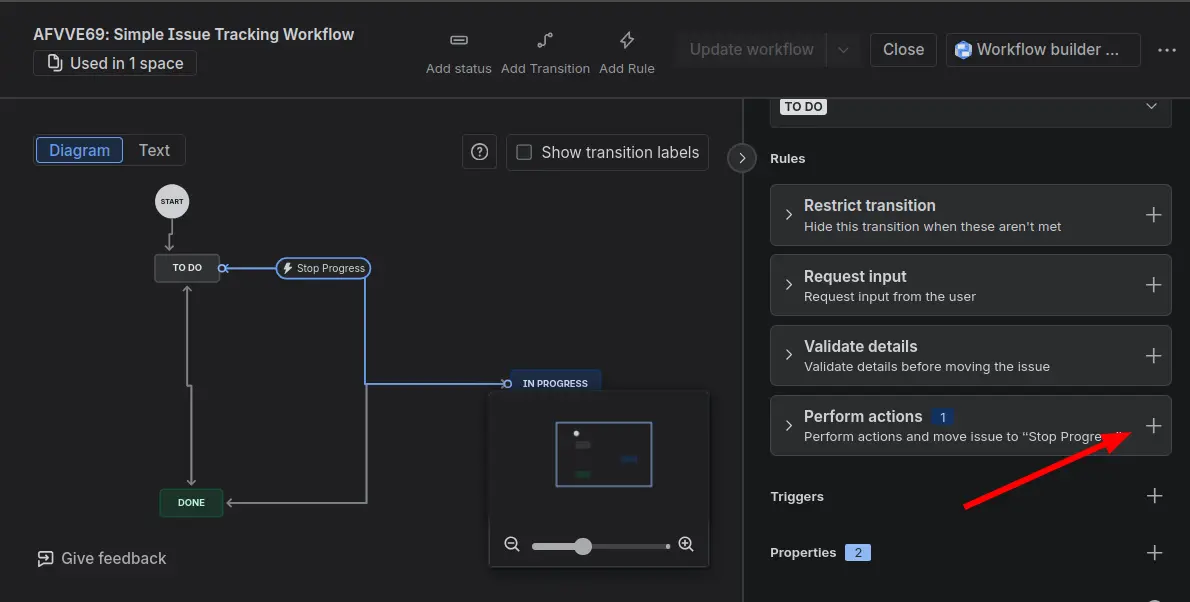Click the Give feedback link
1190x602 pixels.
(102, 559)
